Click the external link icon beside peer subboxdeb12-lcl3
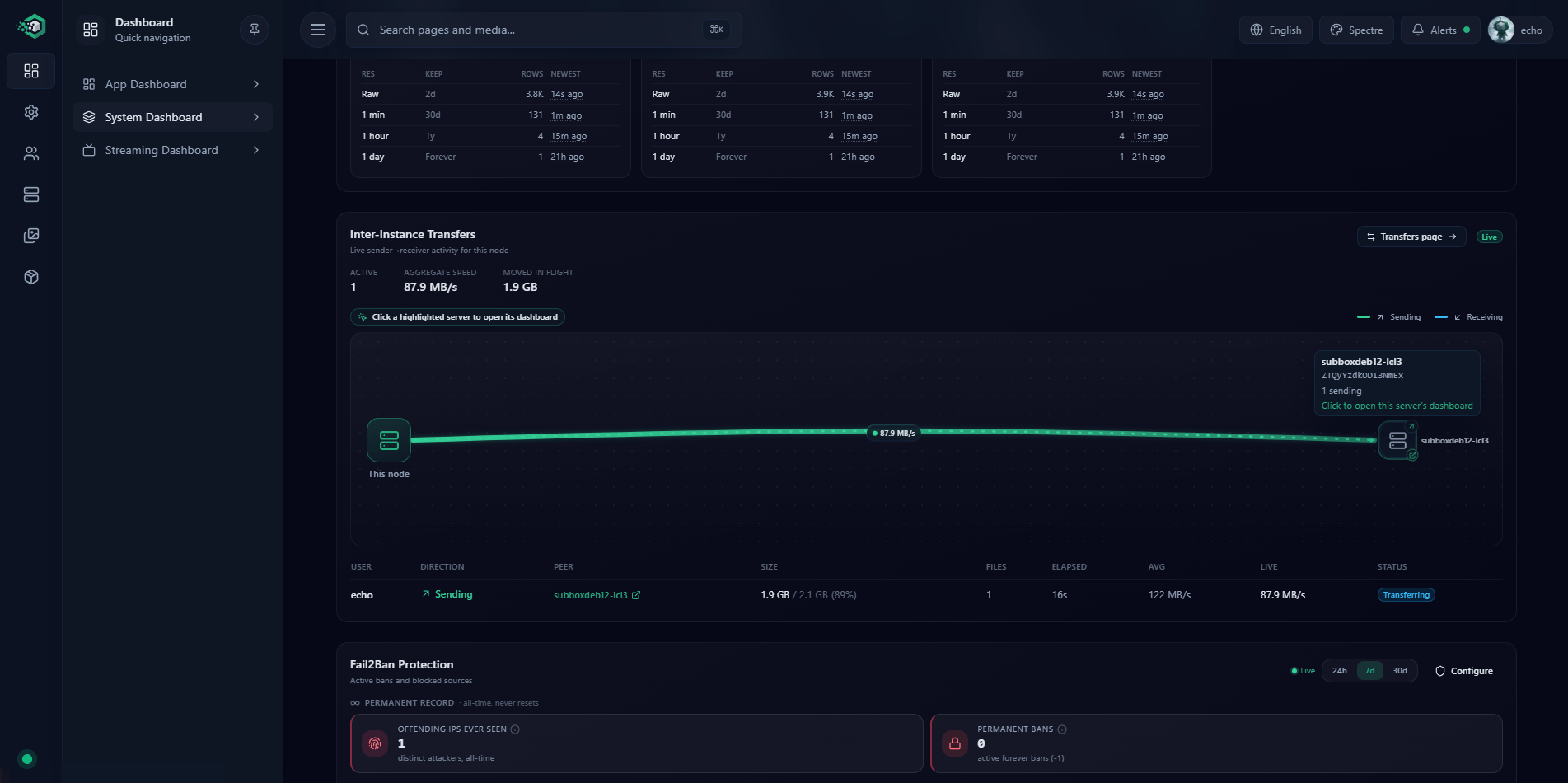The height and width of the screenshot is (783, 1568). point(636,595)
